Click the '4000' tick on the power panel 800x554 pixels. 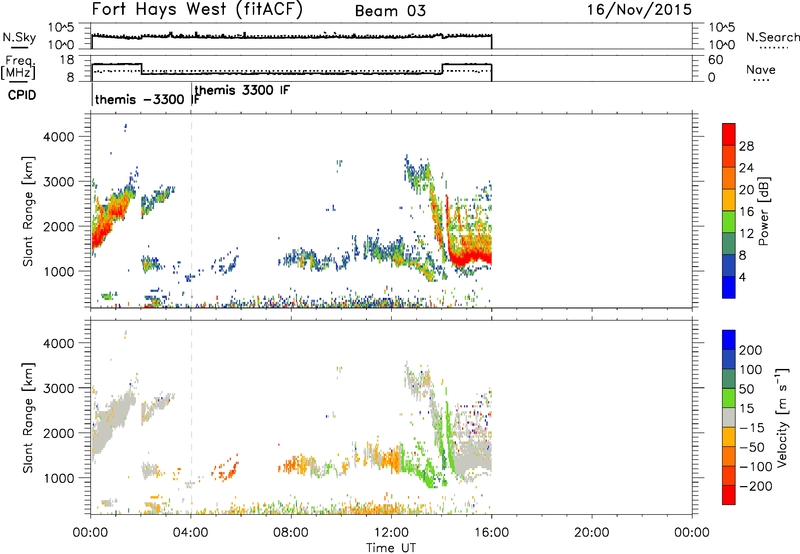click(x=59, y=137)
